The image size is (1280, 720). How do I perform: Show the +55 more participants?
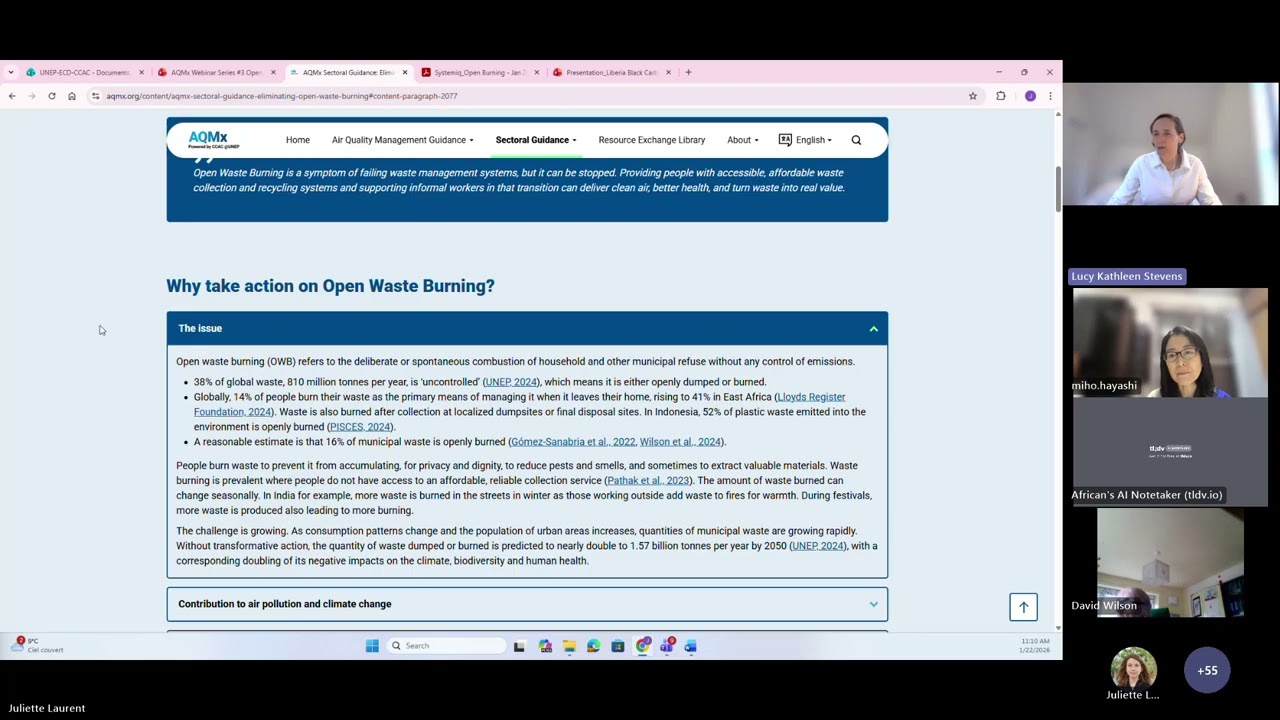click(x=1207, y=670)
